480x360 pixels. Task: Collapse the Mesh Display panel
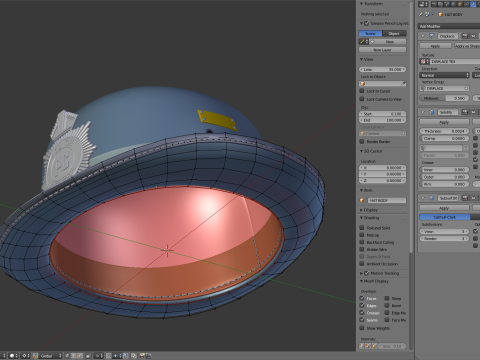coord(361,281)
